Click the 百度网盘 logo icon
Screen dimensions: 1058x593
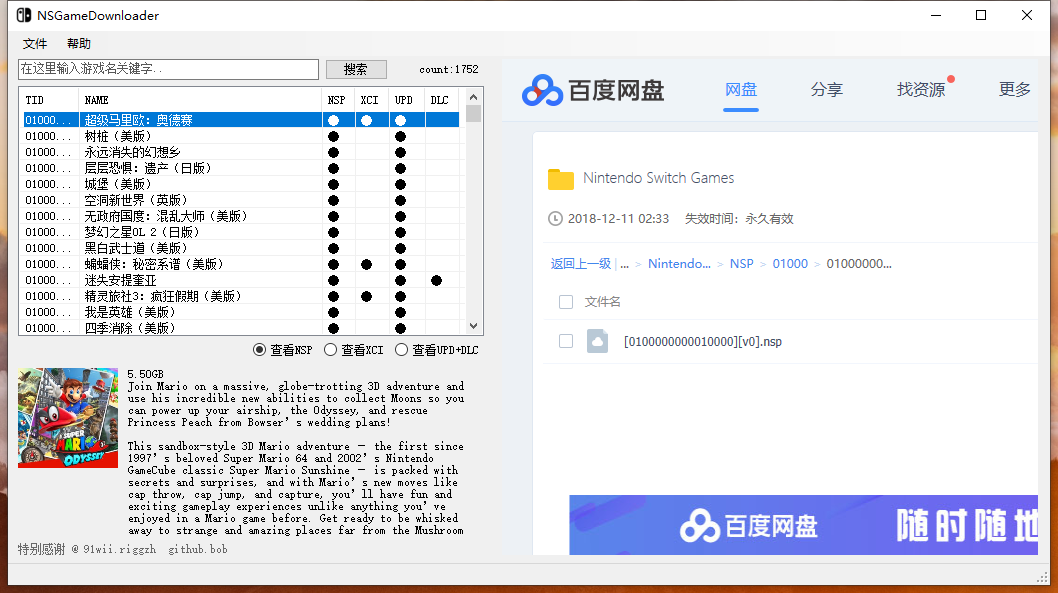point(542,90)
